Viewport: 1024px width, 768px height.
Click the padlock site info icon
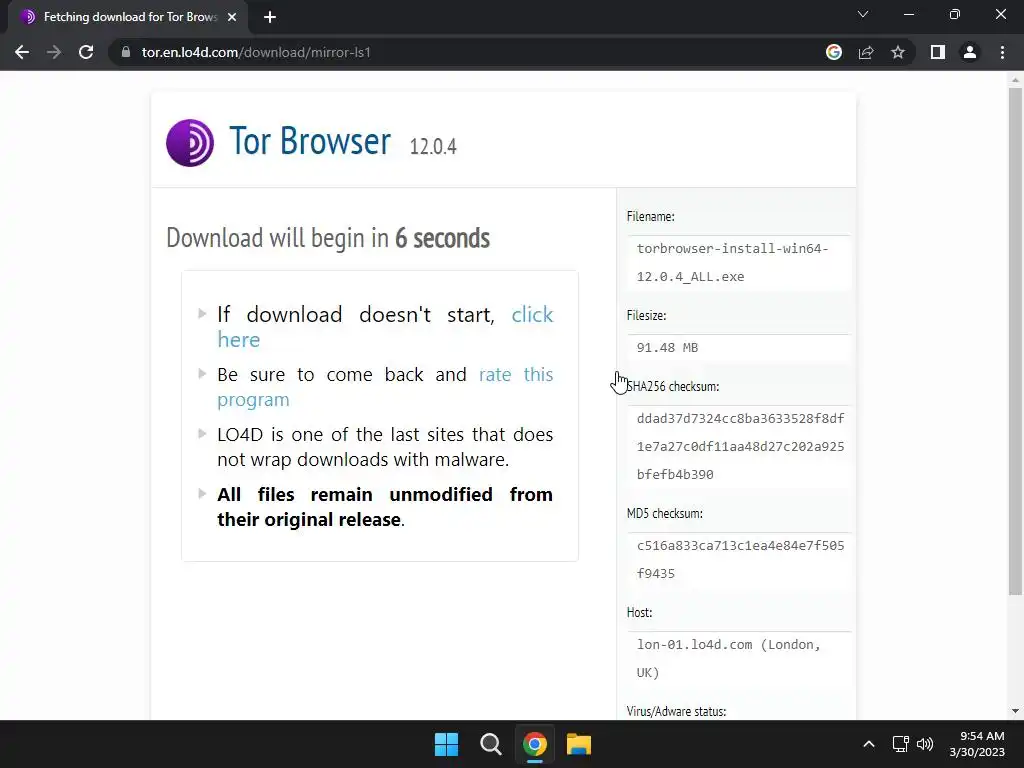click(126, 52)
